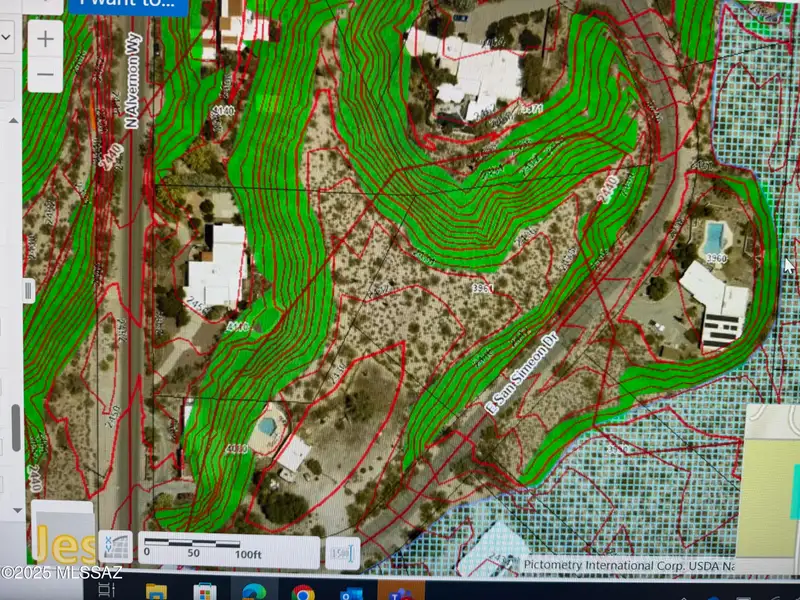Open Microsoft Store from the taskbar

point(205,592)
